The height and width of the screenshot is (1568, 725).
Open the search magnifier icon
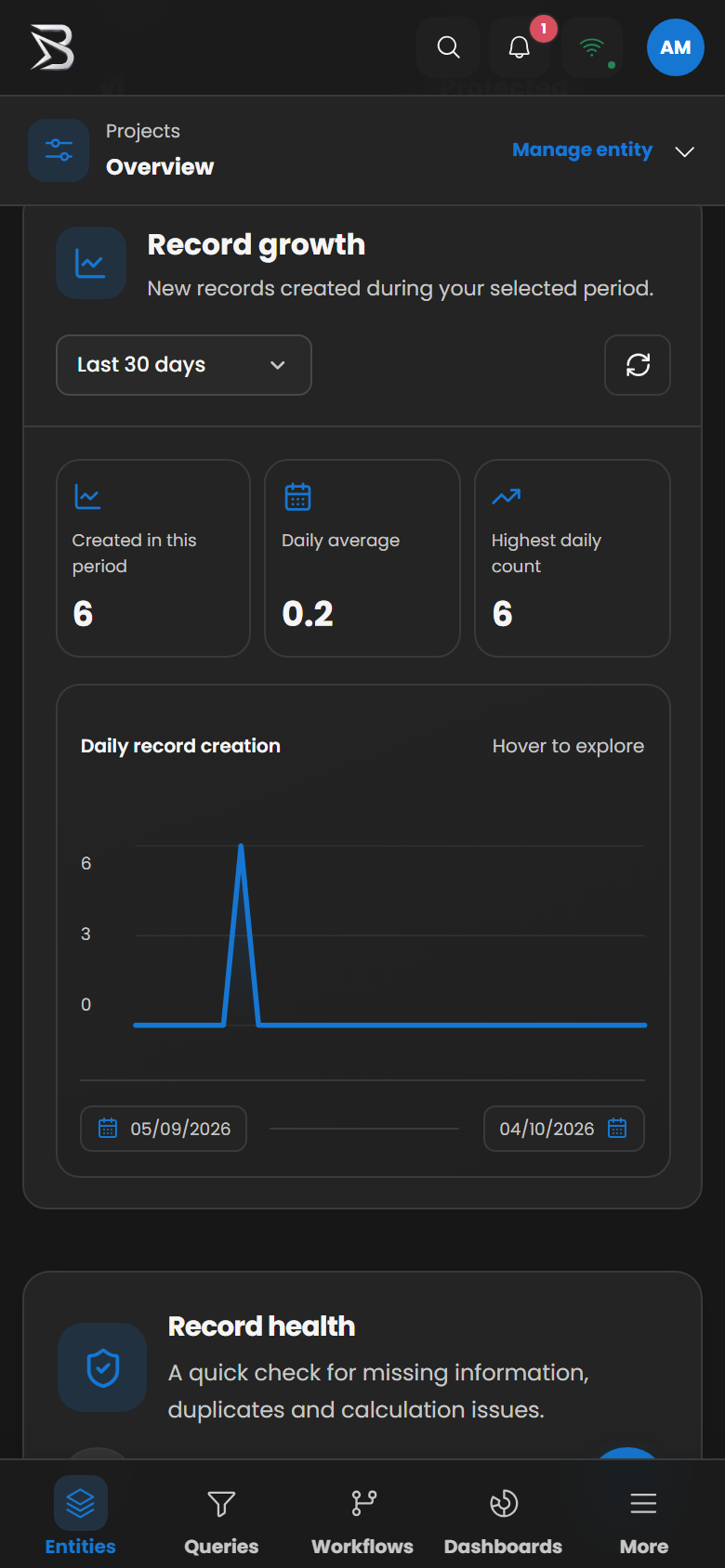[x=448, y=47]
